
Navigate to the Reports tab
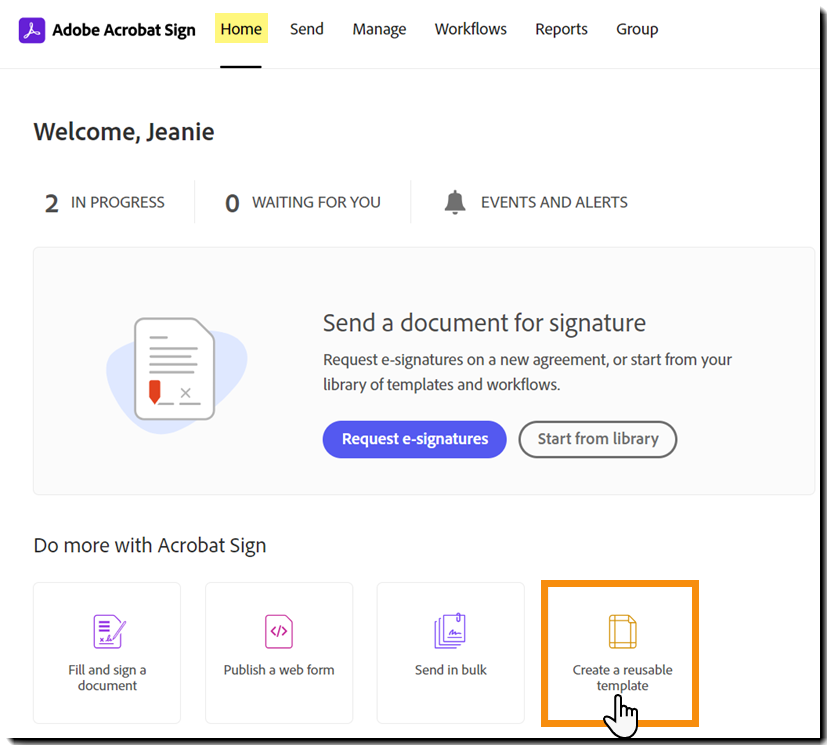point(561,29)
